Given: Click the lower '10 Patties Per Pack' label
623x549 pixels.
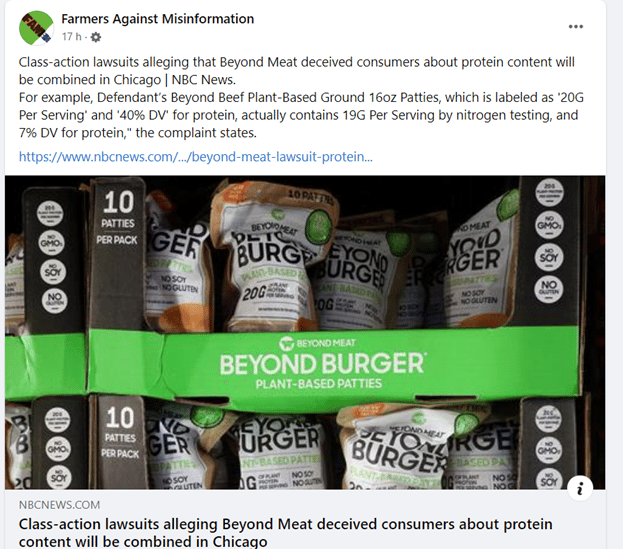Looking at the screenshot, I should (120, 432).
